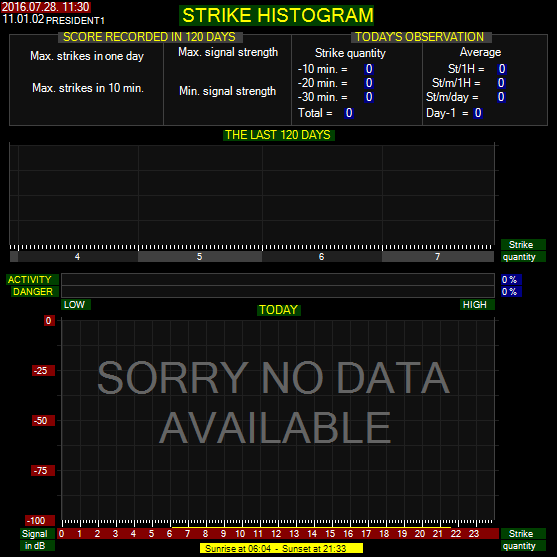Click hour 22 on today's time axis
Viewport: 557px width, 557px height.
pyautogui.click(x=456, y=534)
